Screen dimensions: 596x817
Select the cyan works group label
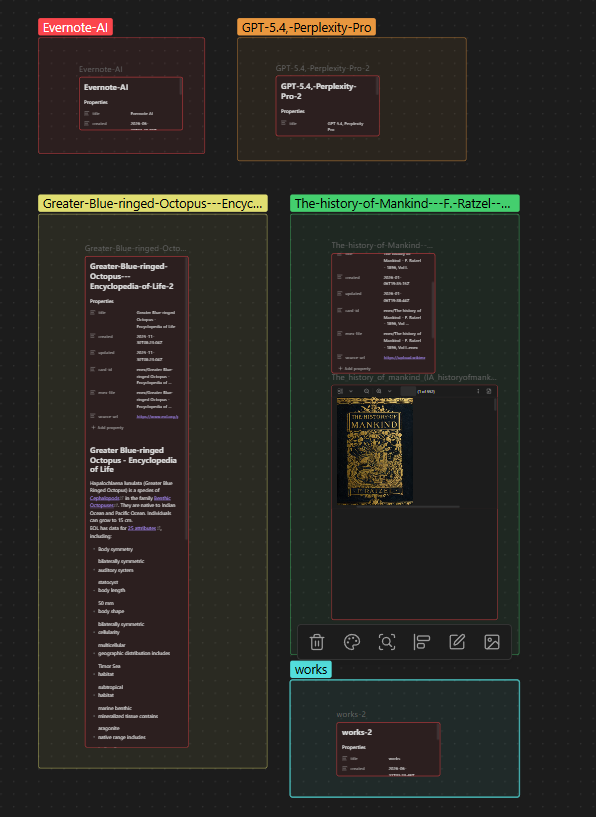311,670
